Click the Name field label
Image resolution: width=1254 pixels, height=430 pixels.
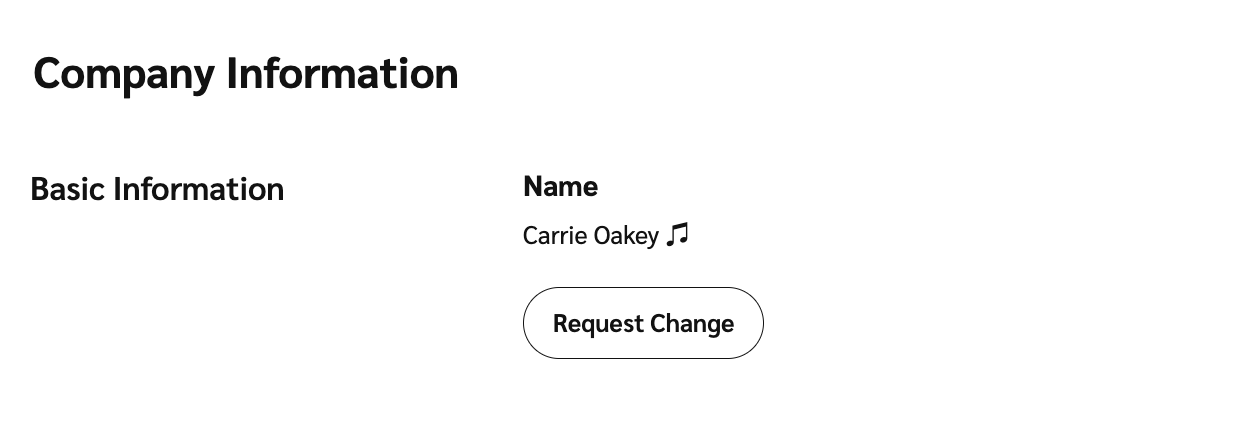click(560, 186)
